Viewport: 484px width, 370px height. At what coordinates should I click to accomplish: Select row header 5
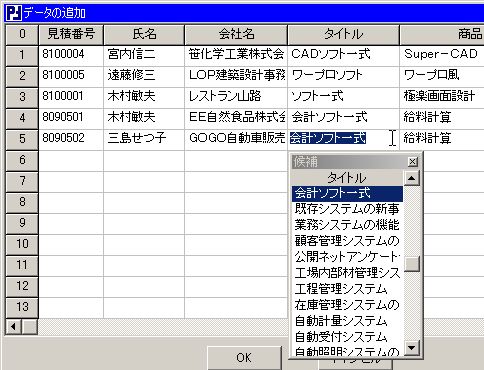(22, 139)
